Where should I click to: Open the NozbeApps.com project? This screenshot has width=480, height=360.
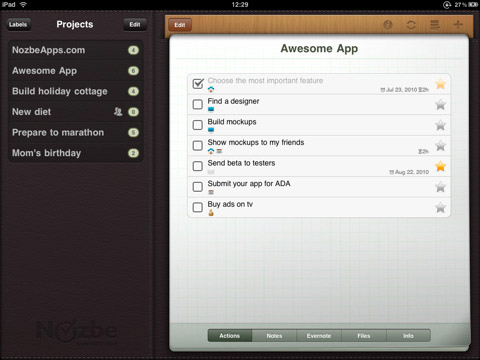click(76, 50)
